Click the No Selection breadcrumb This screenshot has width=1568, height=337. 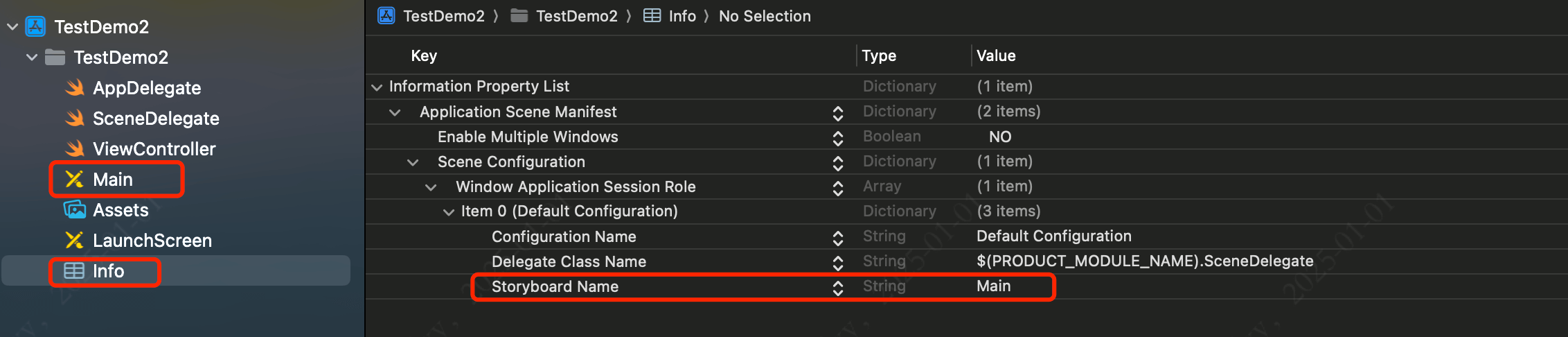coord(765,16)
